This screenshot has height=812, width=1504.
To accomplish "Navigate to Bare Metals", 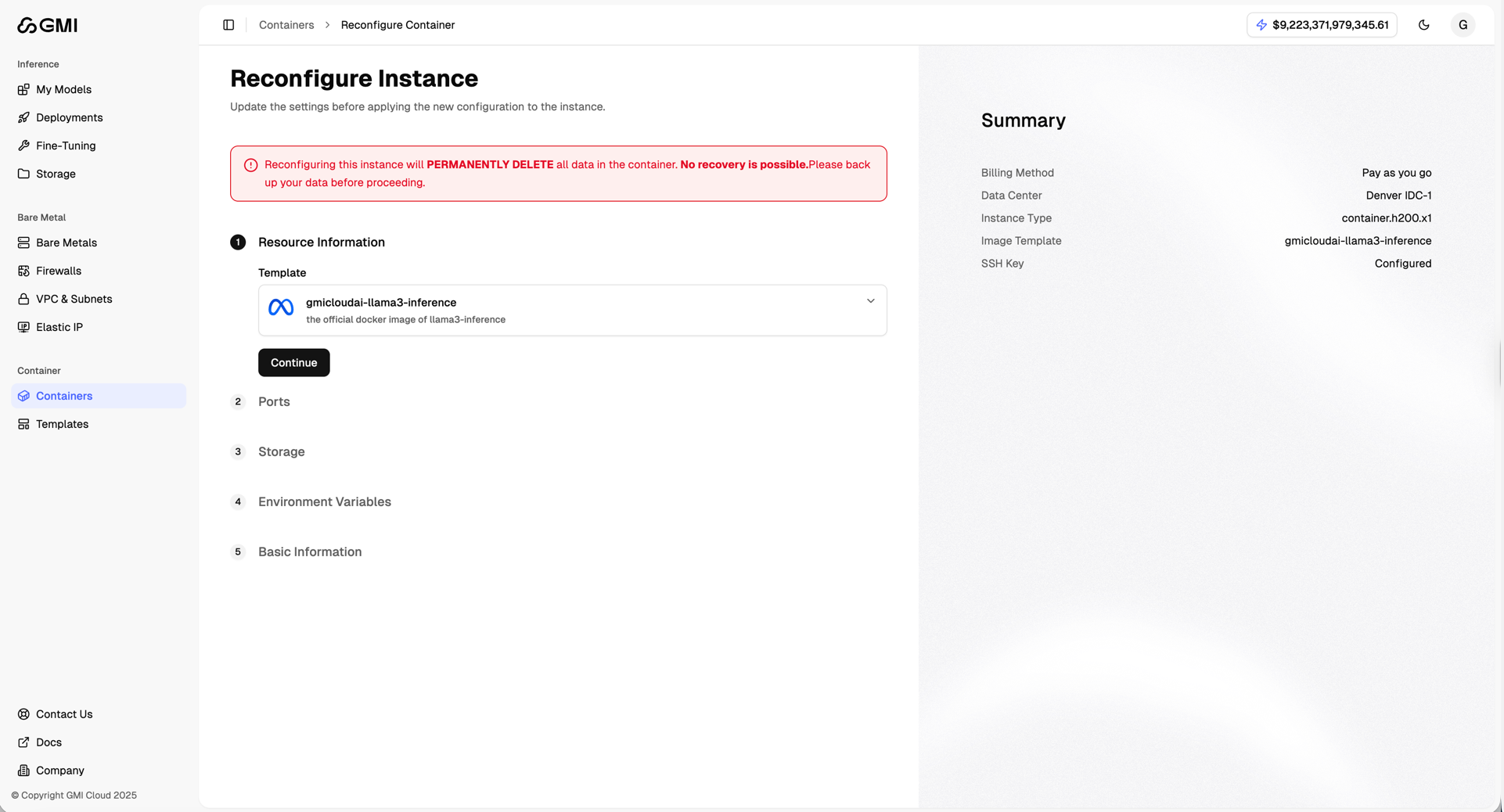I will point(99,243).
